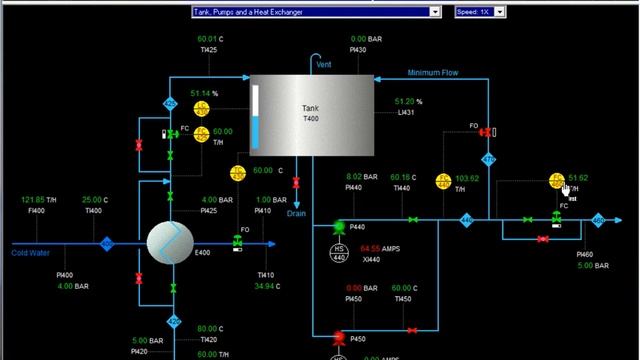Click the FI400 flow value 121.85
Screen dimensions: 640x360
[33, 200]
